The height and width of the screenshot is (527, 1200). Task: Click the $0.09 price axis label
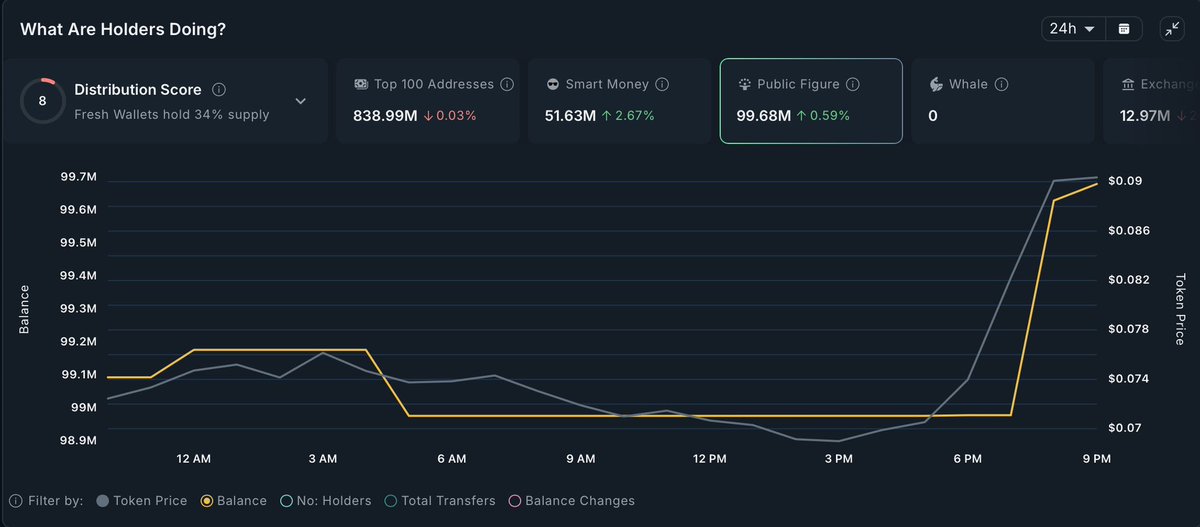coord(1125,181)
